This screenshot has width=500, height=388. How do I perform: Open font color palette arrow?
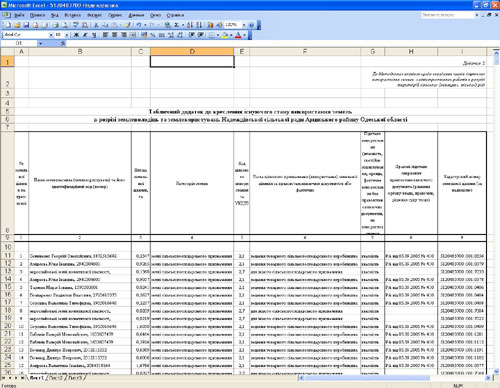[244, 35]
